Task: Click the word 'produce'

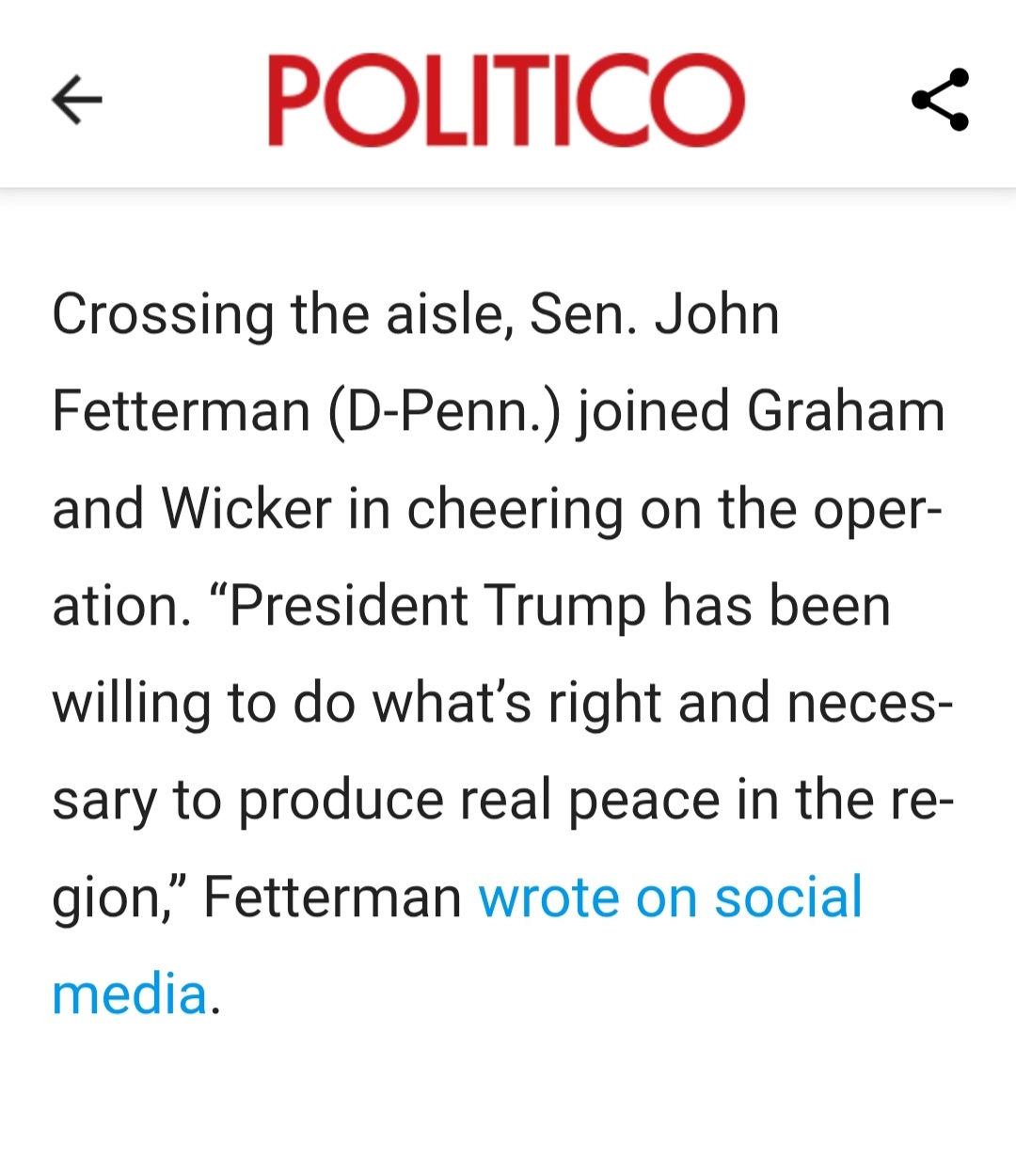Action: (340, 802)
